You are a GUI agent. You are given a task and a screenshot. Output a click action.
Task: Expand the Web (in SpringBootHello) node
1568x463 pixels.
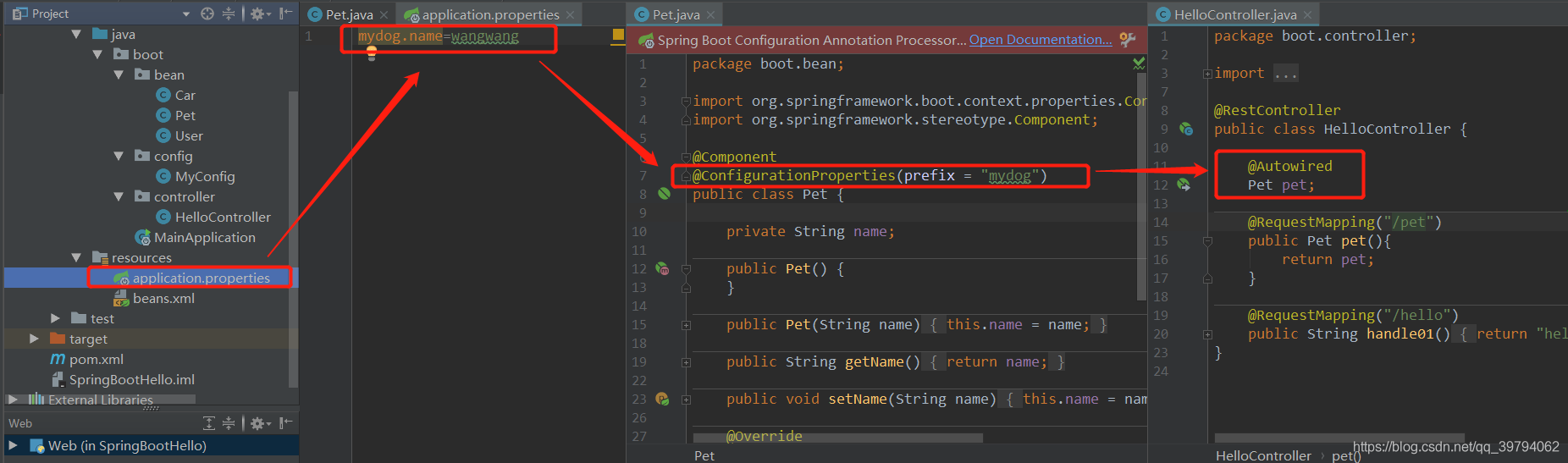pyautogui.click(x=13, y=445)
